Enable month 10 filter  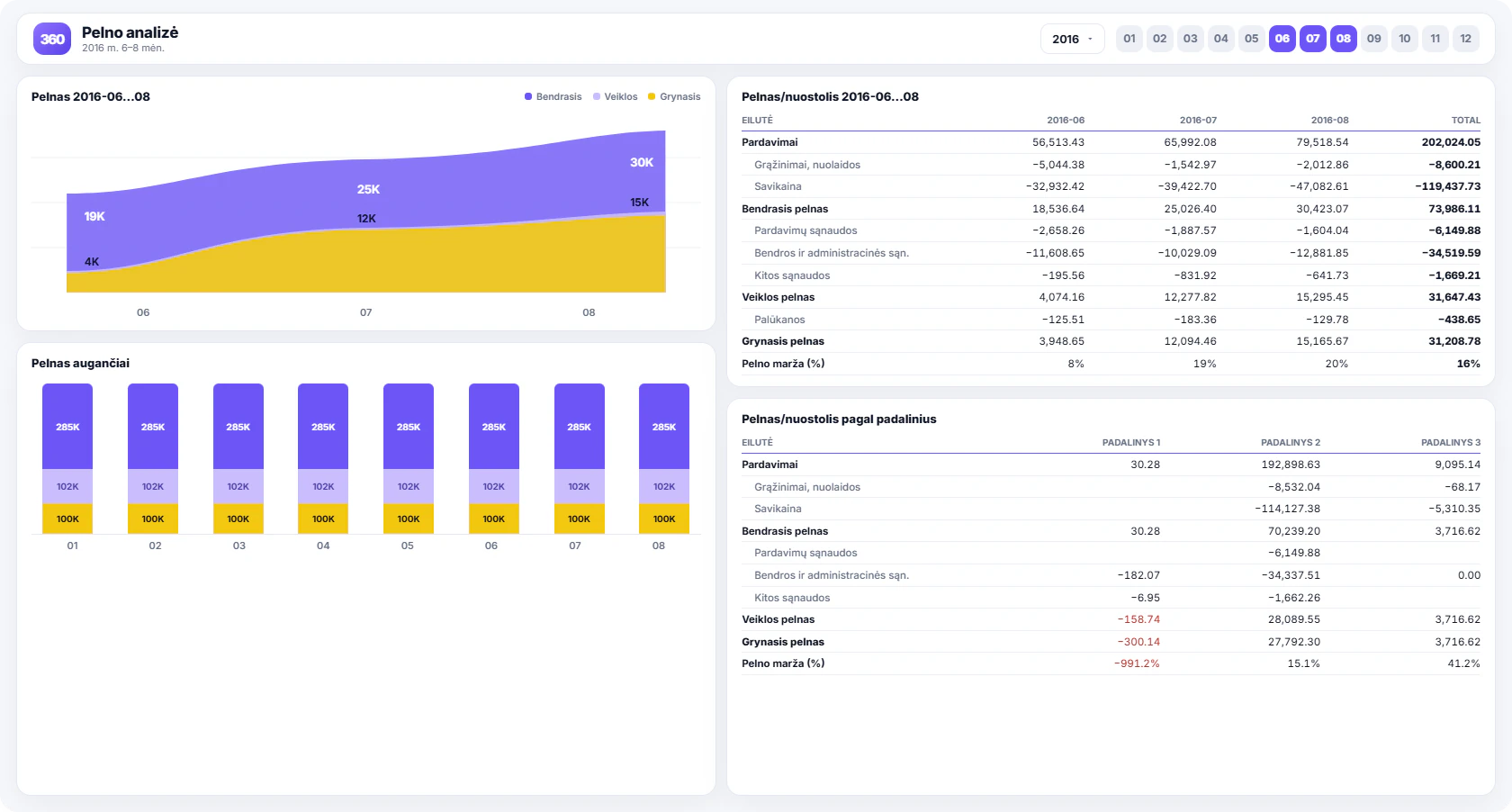1405,39
